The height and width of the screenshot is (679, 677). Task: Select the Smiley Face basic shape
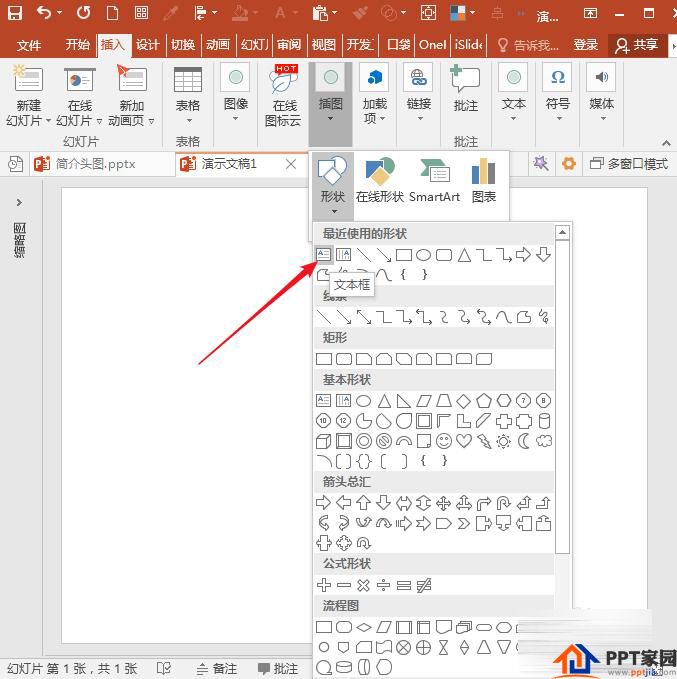pos(444,441)
